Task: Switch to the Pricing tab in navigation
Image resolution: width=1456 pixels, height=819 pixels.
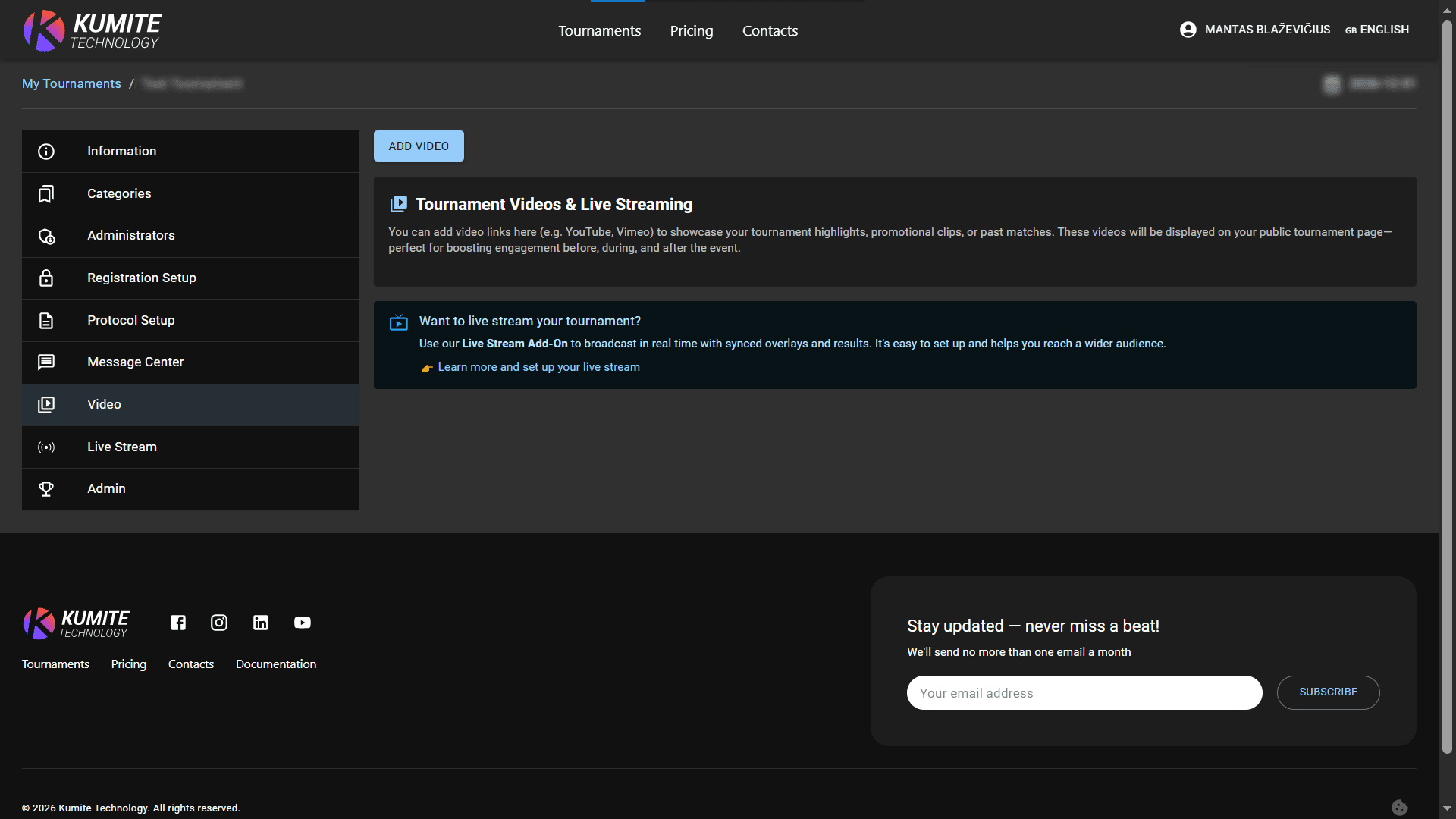Action: (x=691, y=30)
